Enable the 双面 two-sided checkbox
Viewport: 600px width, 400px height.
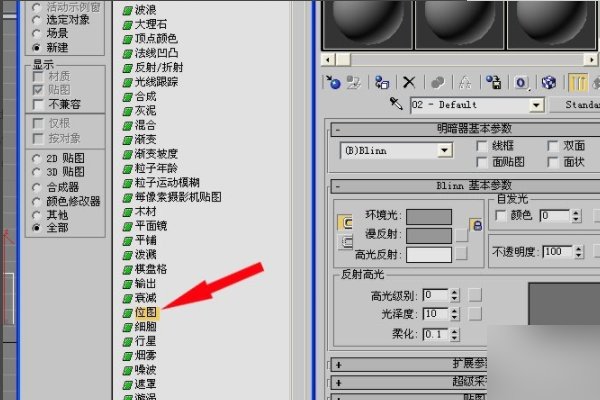click(x=553, y=146)
